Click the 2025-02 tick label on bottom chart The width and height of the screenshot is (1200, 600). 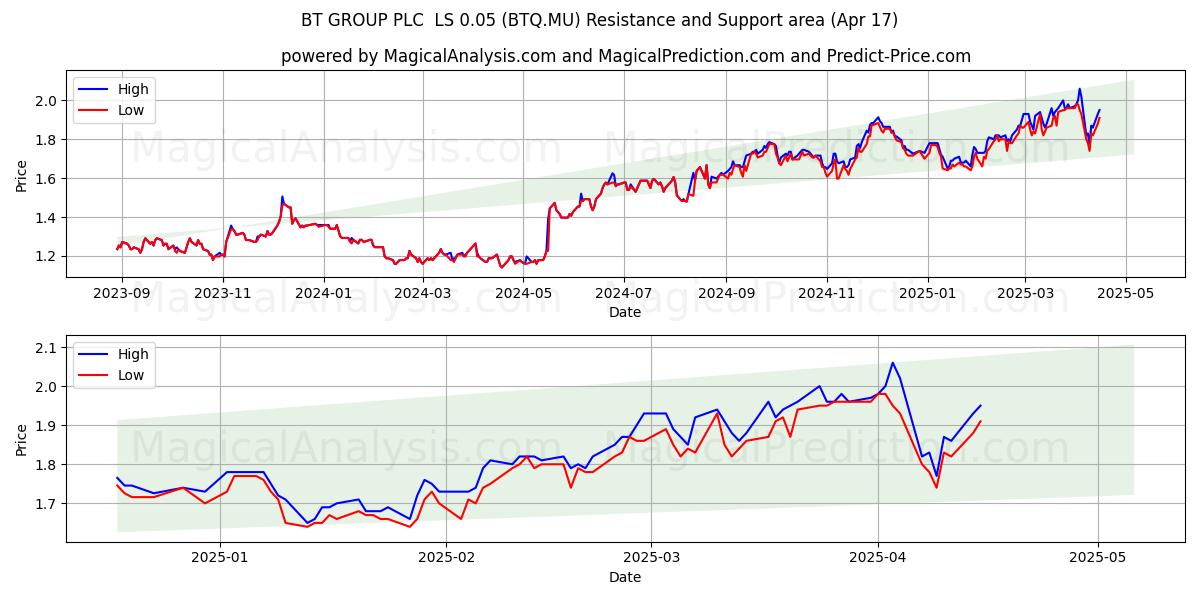coord(446,559)
